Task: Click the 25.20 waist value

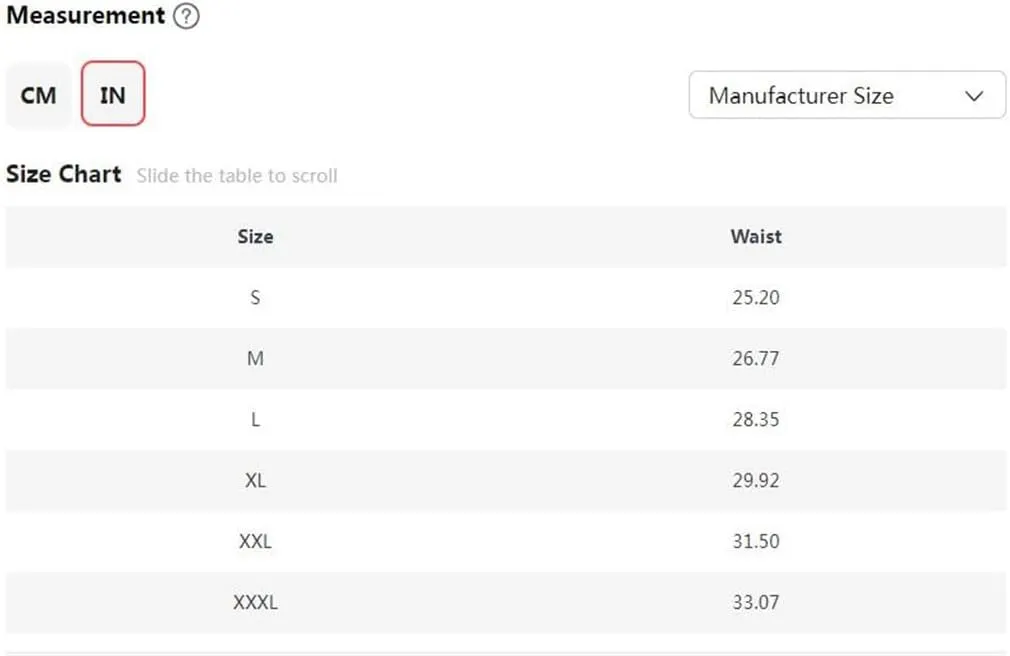Action: click(x=756, y=298)
